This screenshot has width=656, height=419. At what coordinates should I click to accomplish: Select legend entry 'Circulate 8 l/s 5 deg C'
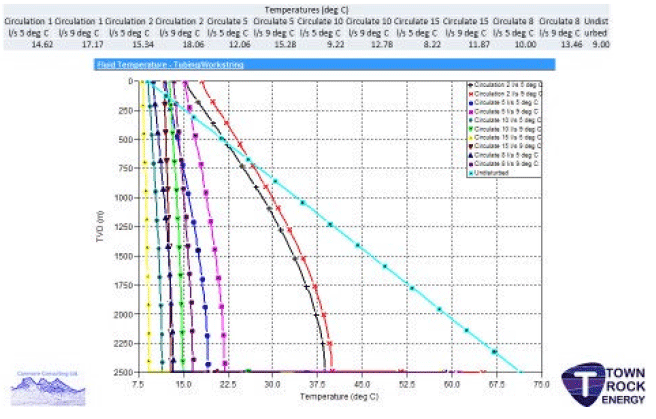(504, 155)
